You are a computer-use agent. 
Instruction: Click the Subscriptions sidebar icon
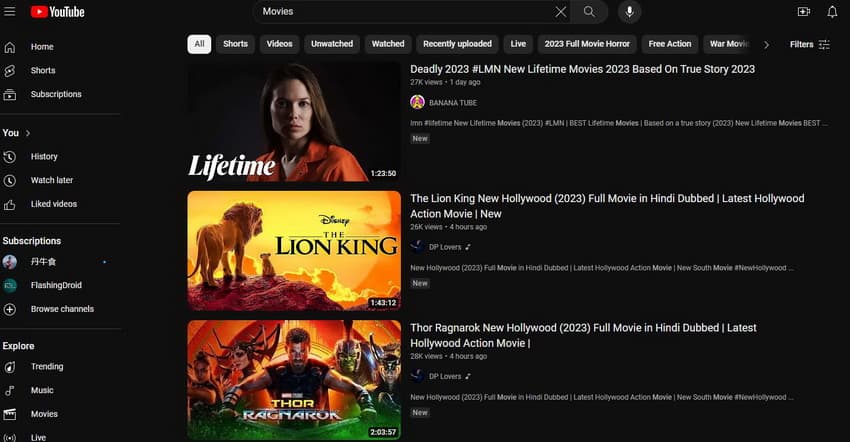pyautogui.click(x=10, y=94)
